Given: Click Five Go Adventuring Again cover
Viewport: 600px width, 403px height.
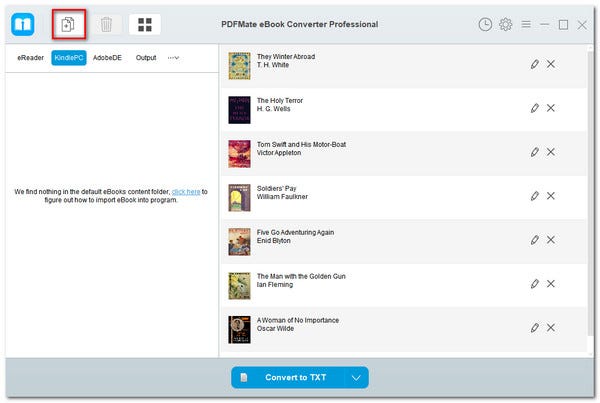Looking at the screenshot, I should point(240,242).
